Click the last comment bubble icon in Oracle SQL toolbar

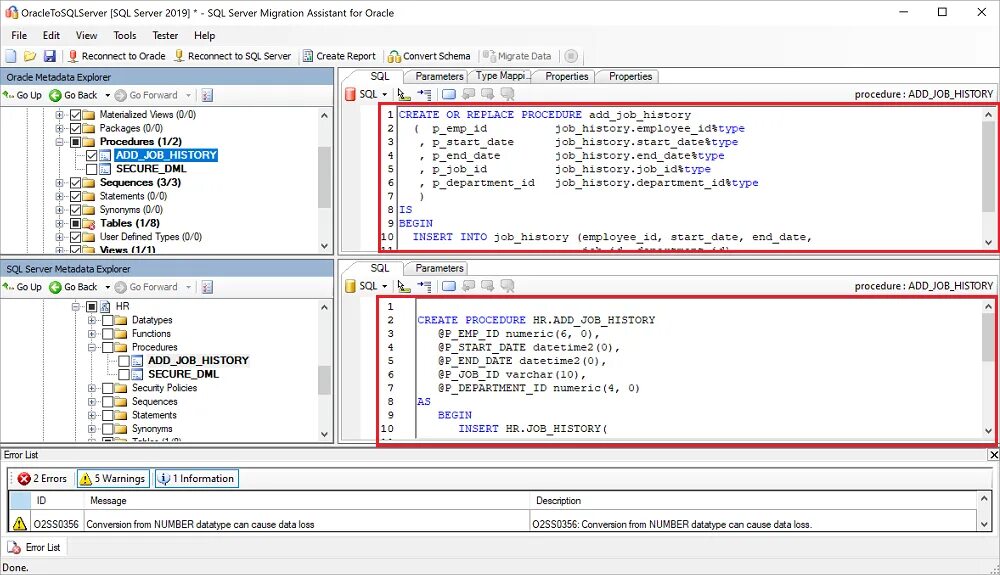point(508,94)
